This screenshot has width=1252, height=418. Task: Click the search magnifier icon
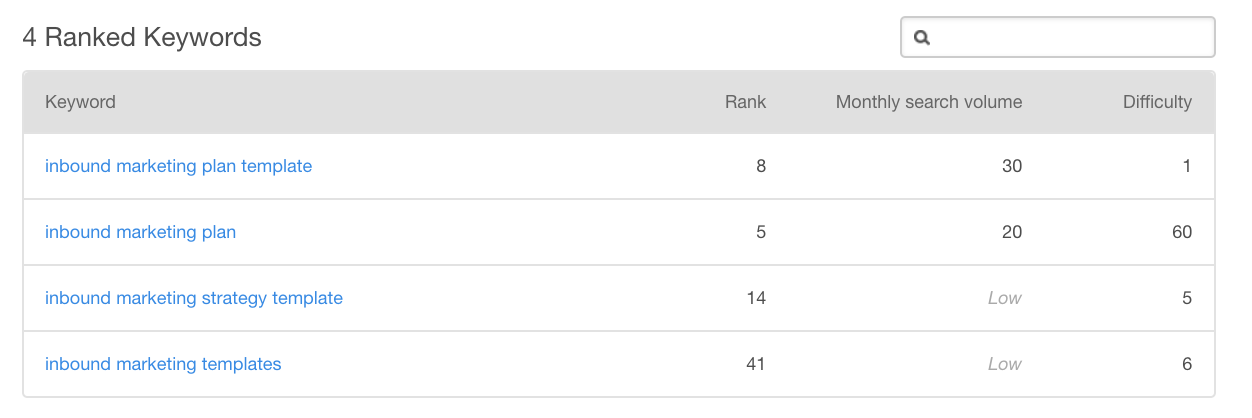click(x=922, y=38)
